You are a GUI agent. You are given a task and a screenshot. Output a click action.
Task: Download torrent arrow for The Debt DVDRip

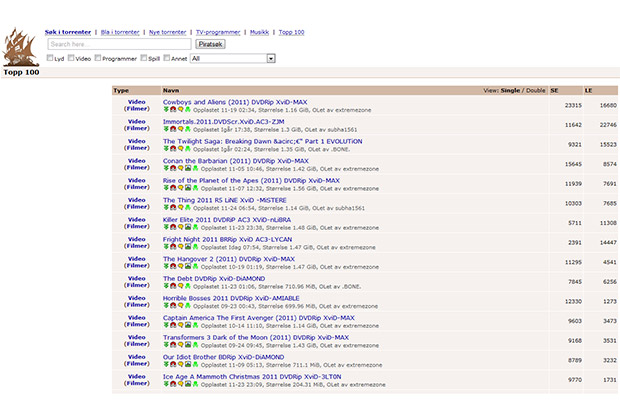166,286
